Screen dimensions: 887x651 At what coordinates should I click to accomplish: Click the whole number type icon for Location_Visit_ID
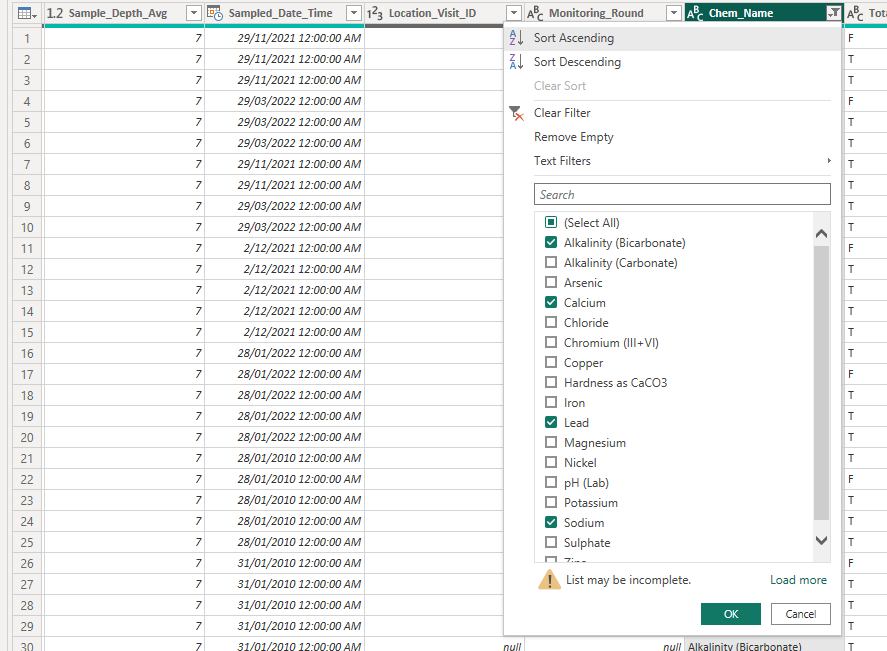pos(375,13)
